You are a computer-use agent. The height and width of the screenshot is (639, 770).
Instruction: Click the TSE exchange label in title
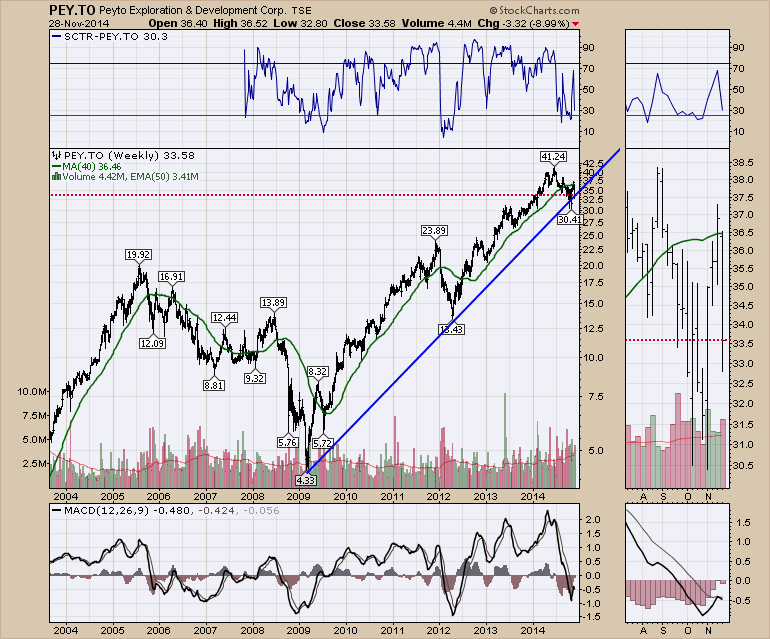301,10
